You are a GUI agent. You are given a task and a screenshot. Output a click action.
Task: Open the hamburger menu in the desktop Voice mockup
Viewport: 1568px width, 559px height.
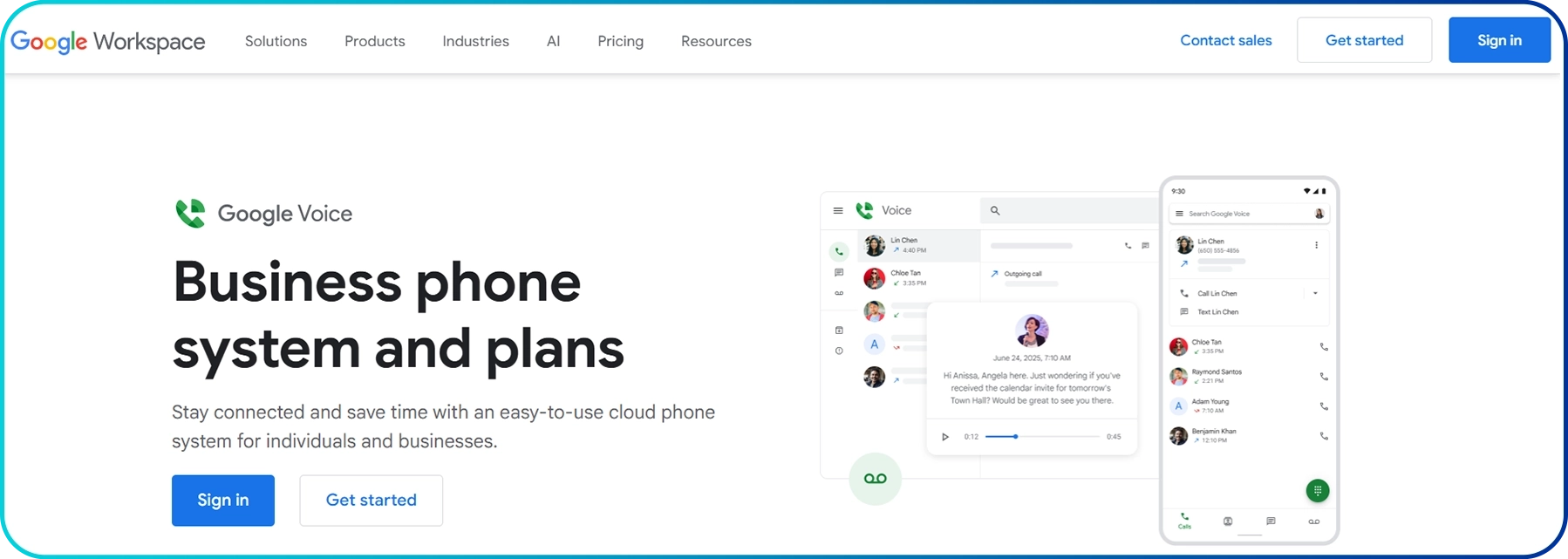tap(838, 210)
